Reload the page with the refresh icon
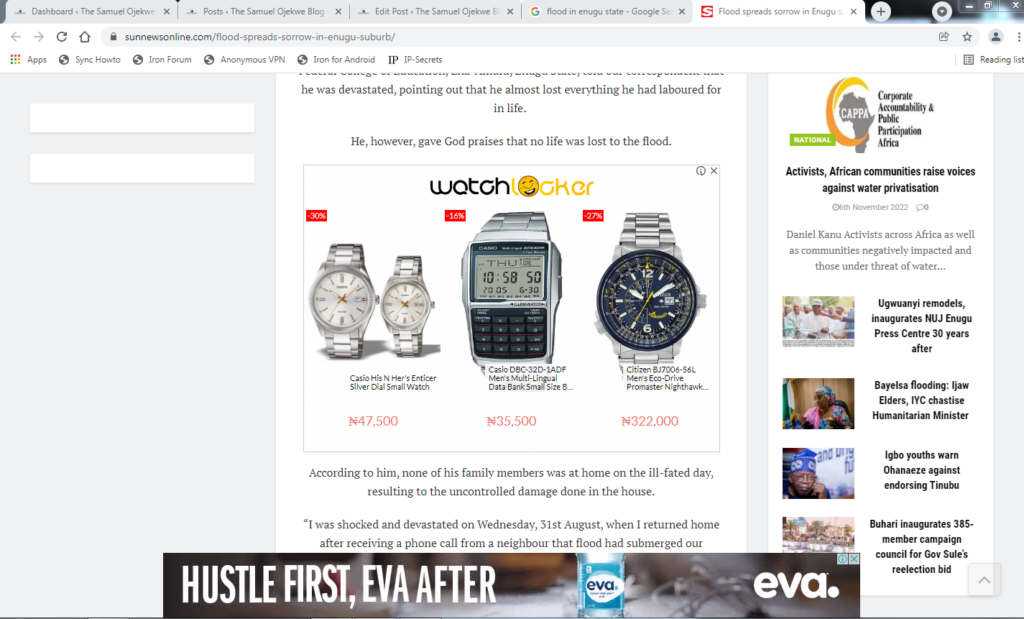This screenshot has height=619, width=1024. [x=61, y=37]
